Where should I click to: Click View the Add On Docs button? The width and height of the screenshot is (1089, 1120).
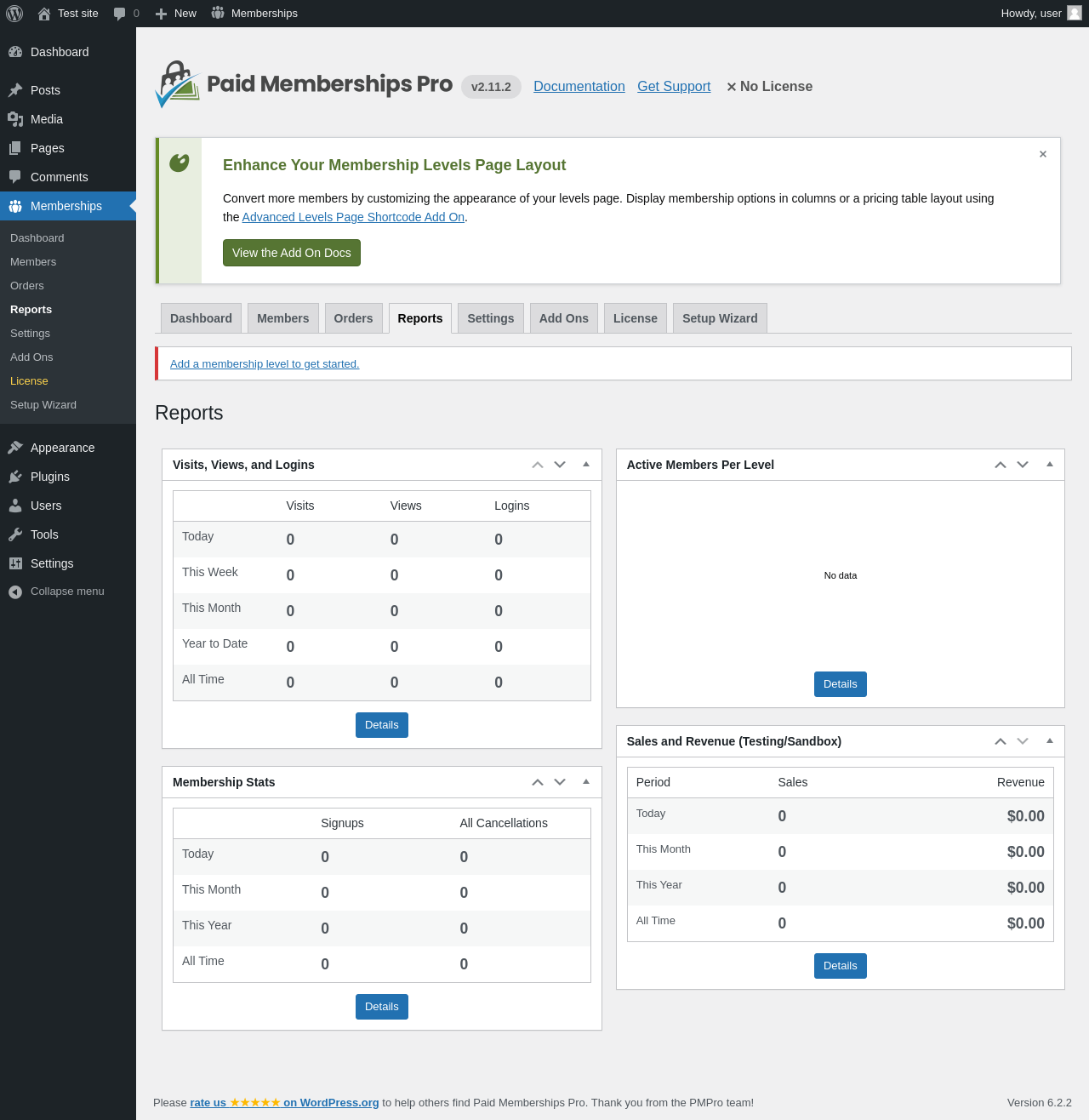[x=292, y=253]
